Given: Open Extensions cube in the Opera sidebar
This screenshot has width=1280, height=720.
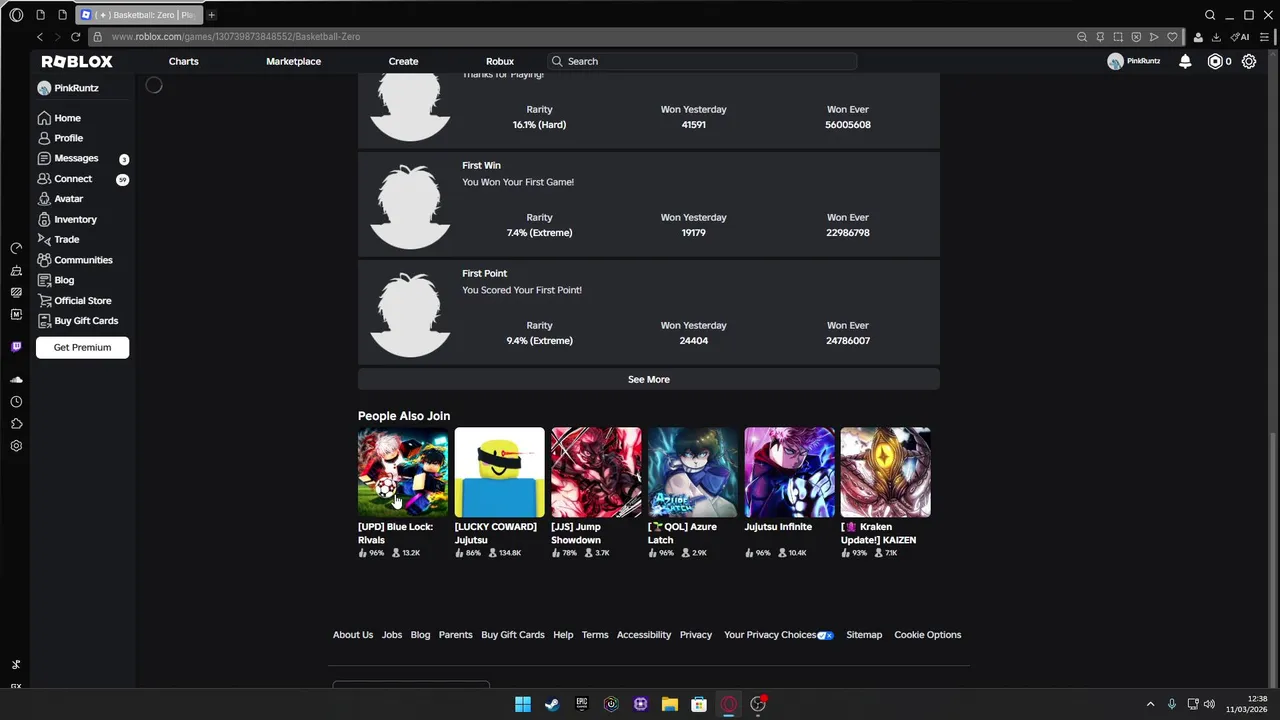Looking at the screenshot, I should point(16,424).
